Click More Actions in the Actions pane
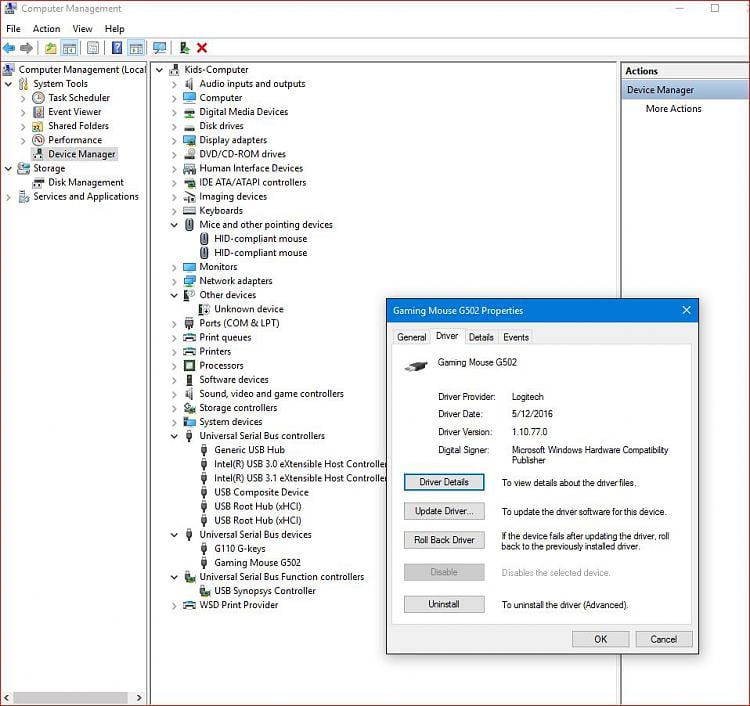The height and width of the screenshot is (706, 750). tap(673, 109)
